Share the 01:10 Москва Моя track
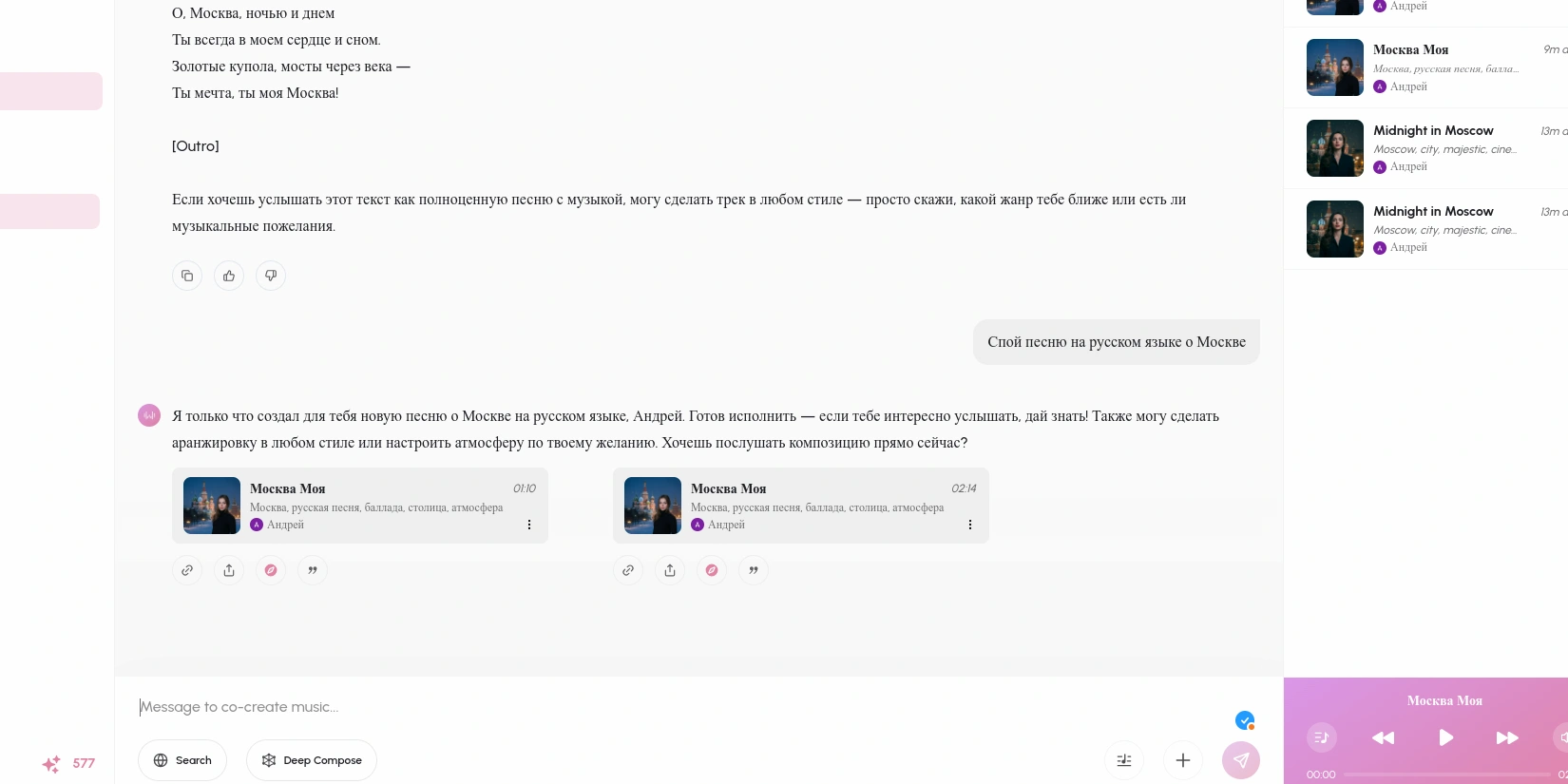This screenshot has width=1568, height=784. click(x=229, y=570)
